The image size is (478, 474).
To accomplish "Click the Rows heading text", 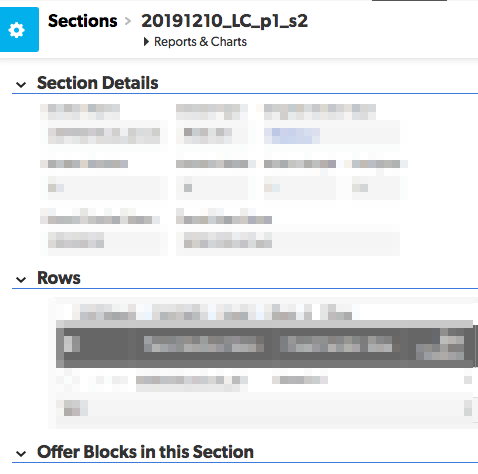I will 59,278.
